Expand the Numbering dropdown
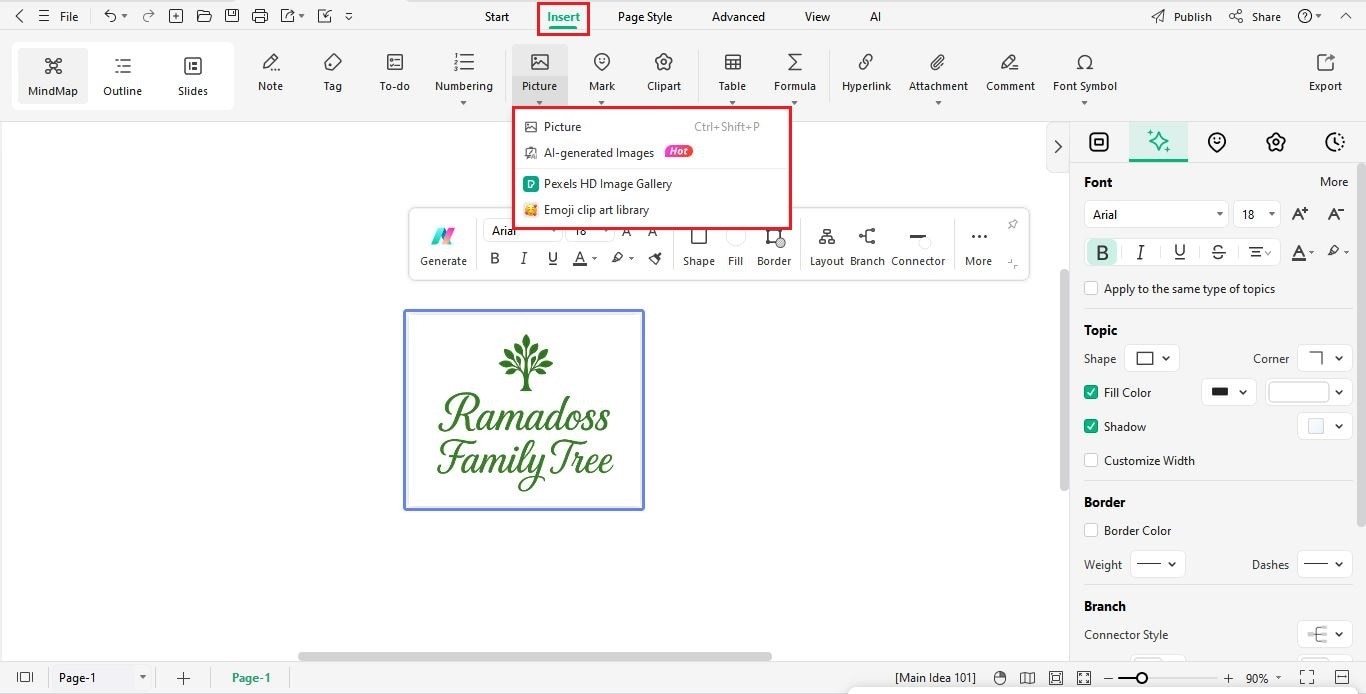This screenshot has width=1366, height=694. [463, 103]
